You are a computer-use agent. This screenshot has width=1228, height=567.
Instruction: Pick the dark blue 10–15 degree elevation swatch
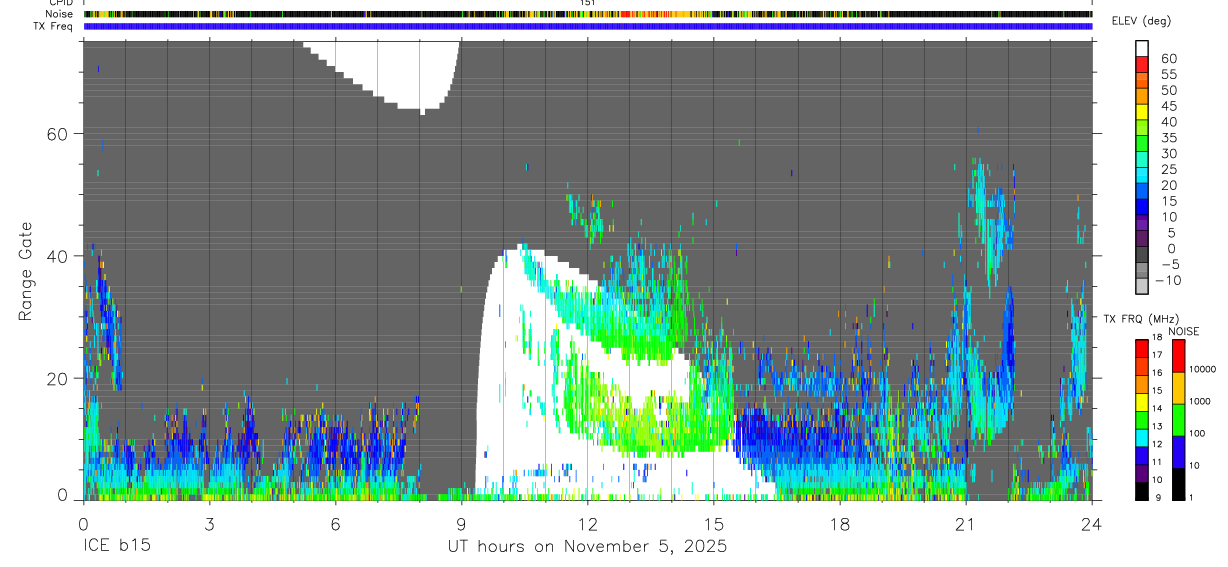pos(1142,205)
